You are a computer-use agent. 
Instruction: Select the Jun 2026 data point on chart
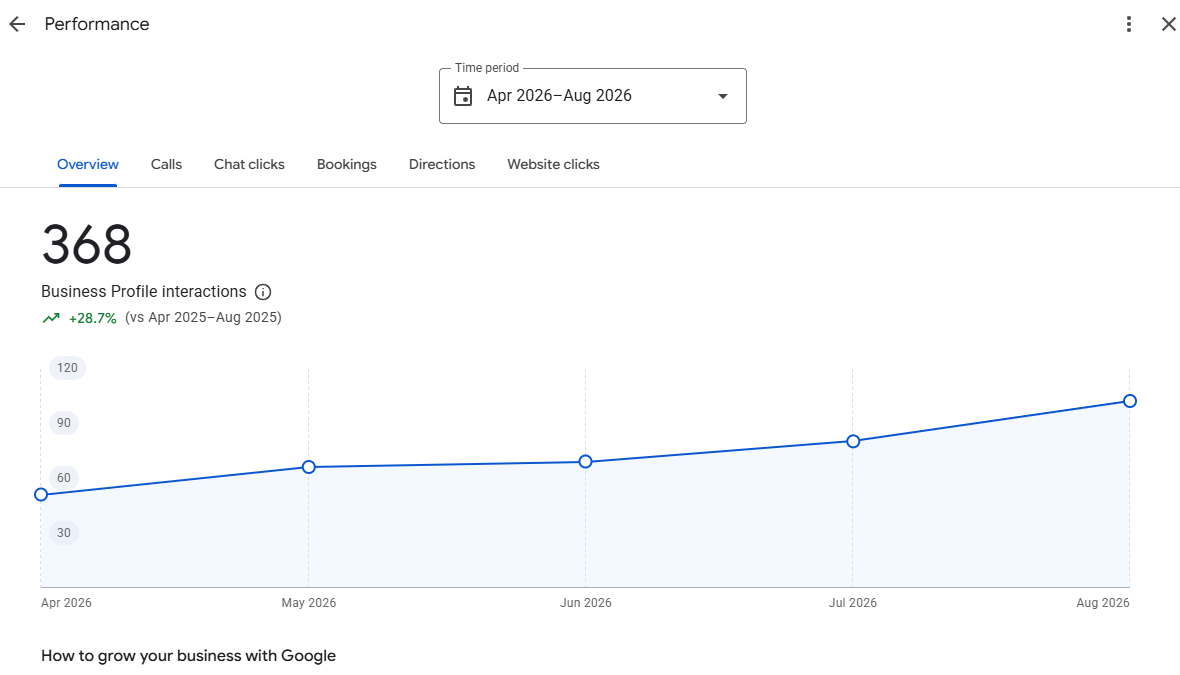tap(585, 461)
